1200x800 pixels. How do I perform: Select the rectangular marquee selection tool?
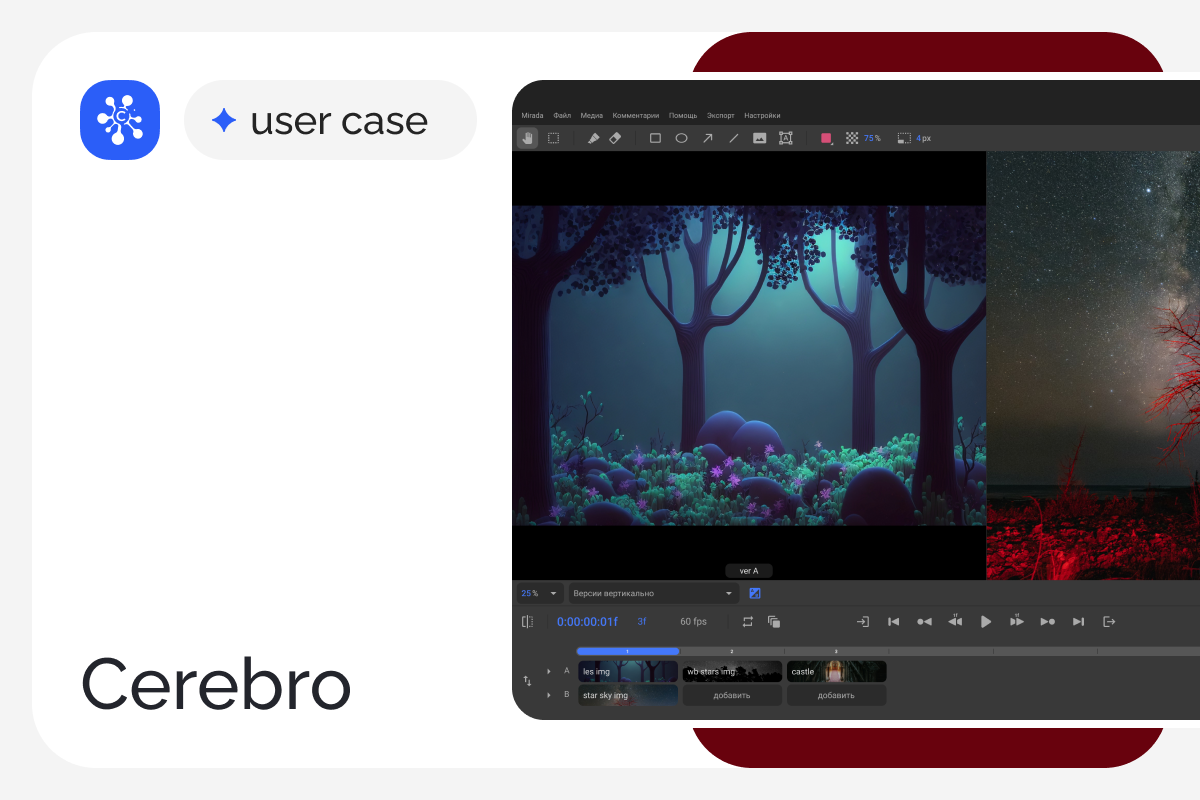(x=553, y=138)
